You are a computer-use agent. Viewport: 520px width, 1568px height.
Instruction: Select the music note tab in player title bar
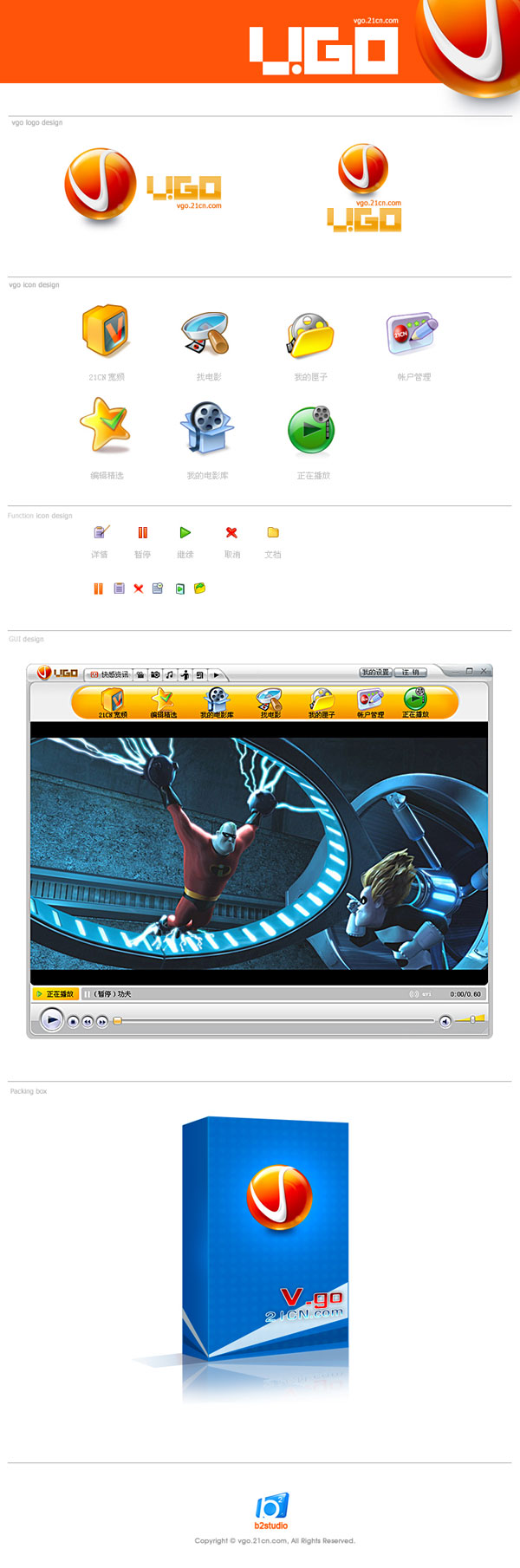tap(170, 674)
